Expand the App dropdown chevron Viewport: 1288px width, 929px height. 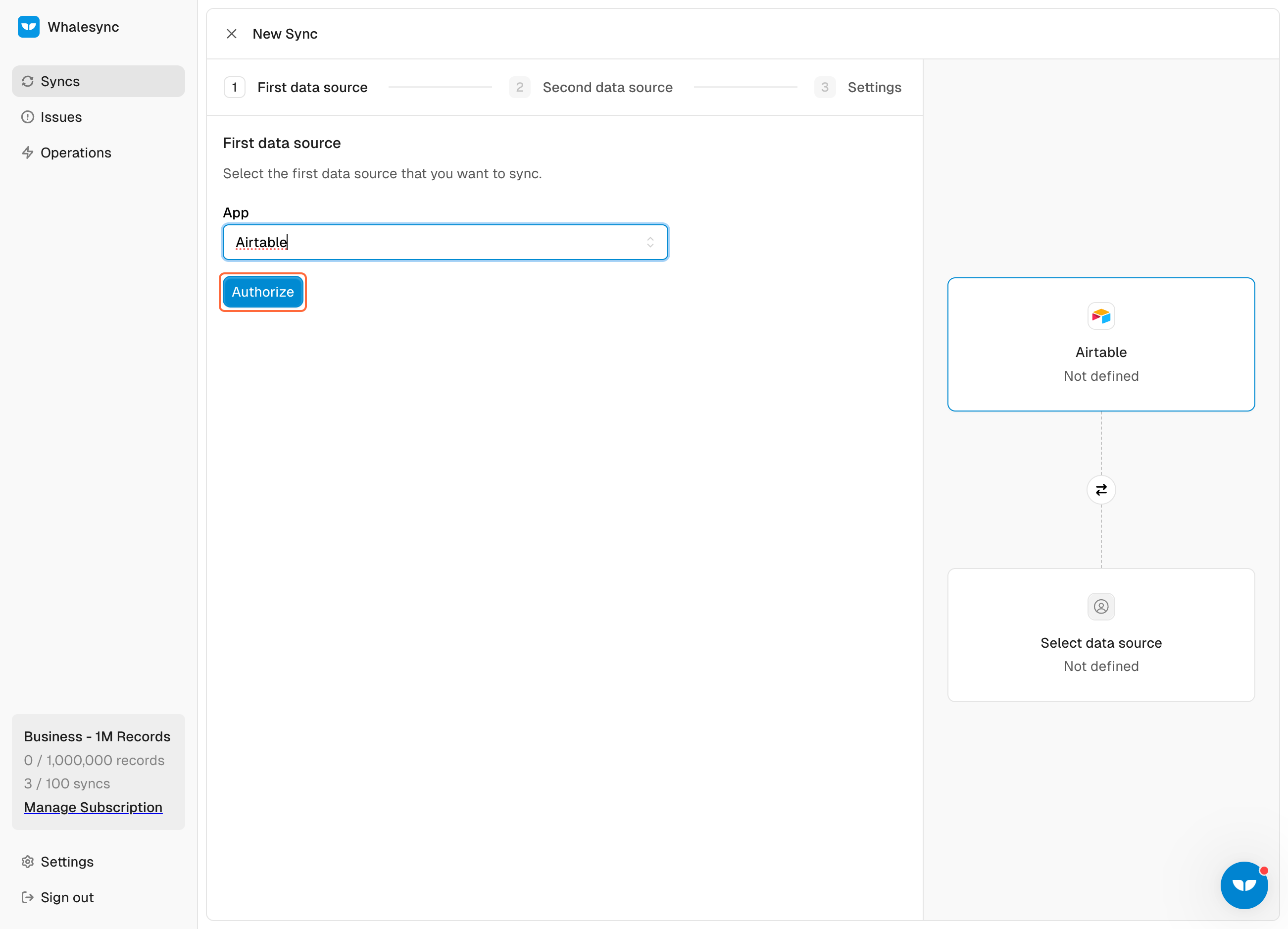point(650,243)
